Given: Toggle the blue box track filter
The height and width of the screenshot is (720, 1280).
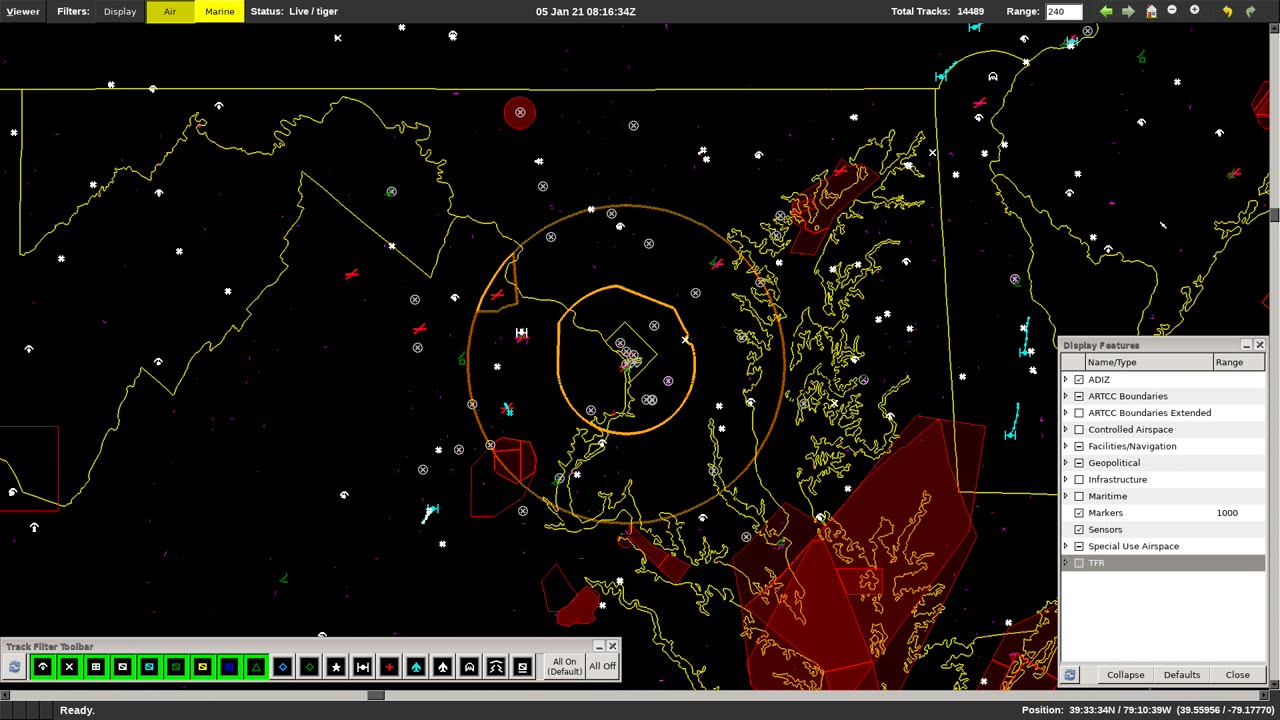Looking at the screenshot, I should pyautogui.click(x=229, y=667).
